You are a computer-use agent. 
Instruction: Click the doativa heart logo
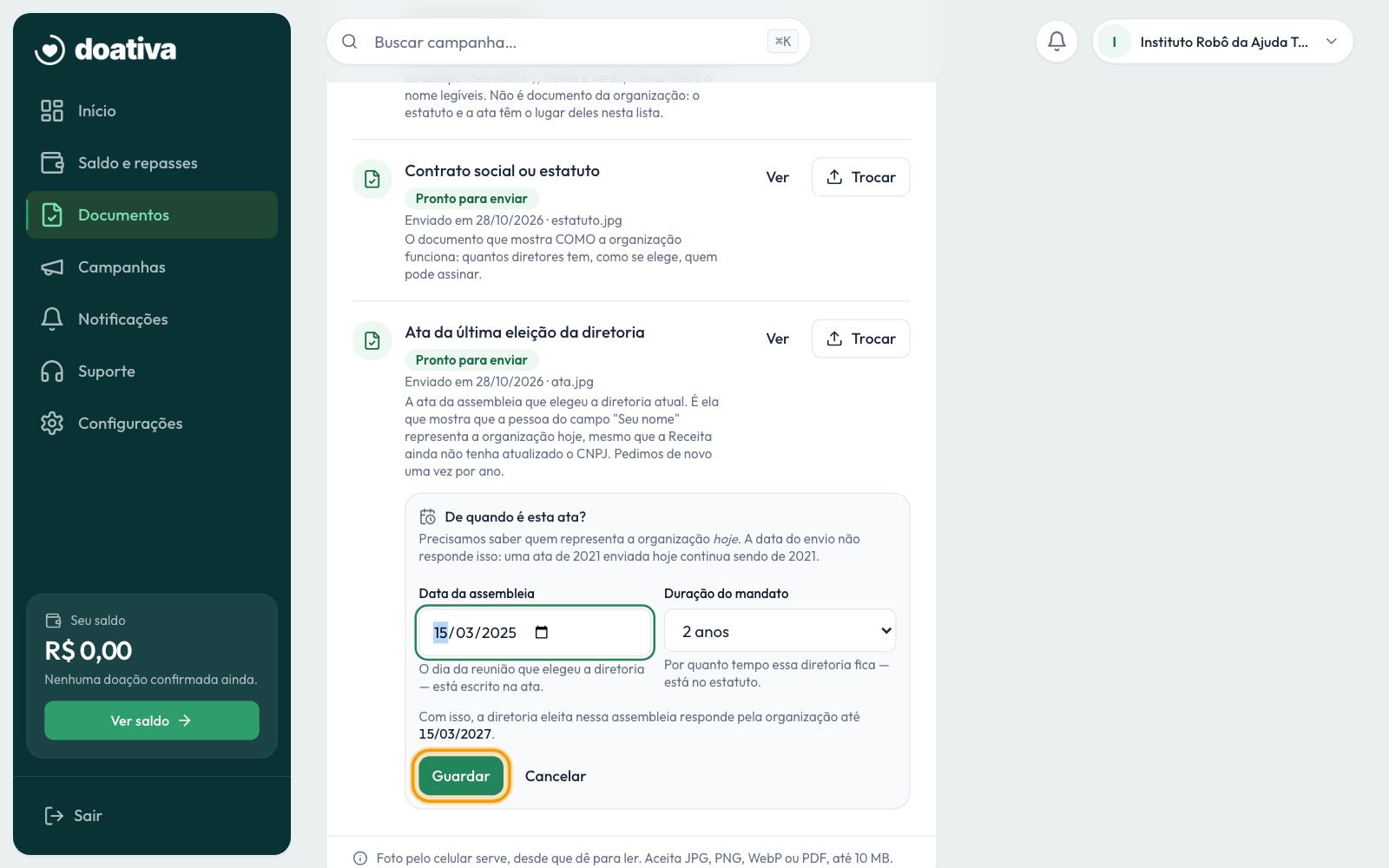coord(49,49)
